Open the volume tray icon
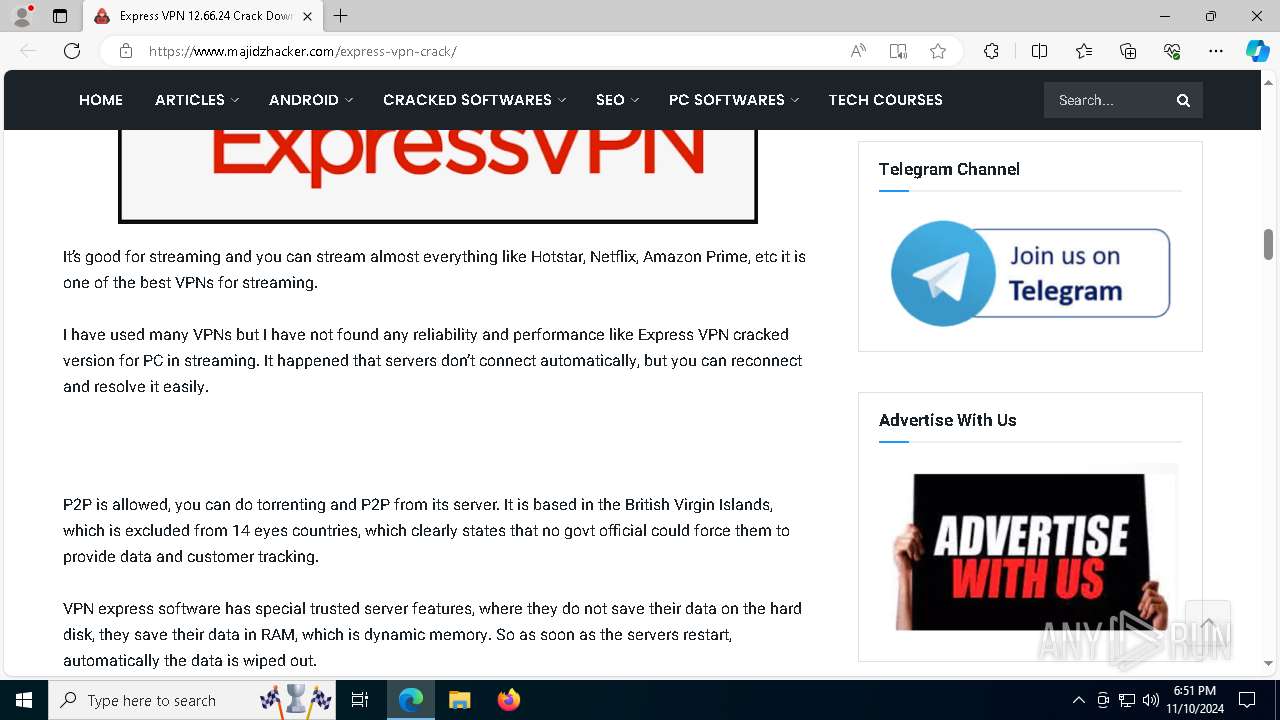The width and height of the screenshot is (1280, 720). click(1151, 700)
